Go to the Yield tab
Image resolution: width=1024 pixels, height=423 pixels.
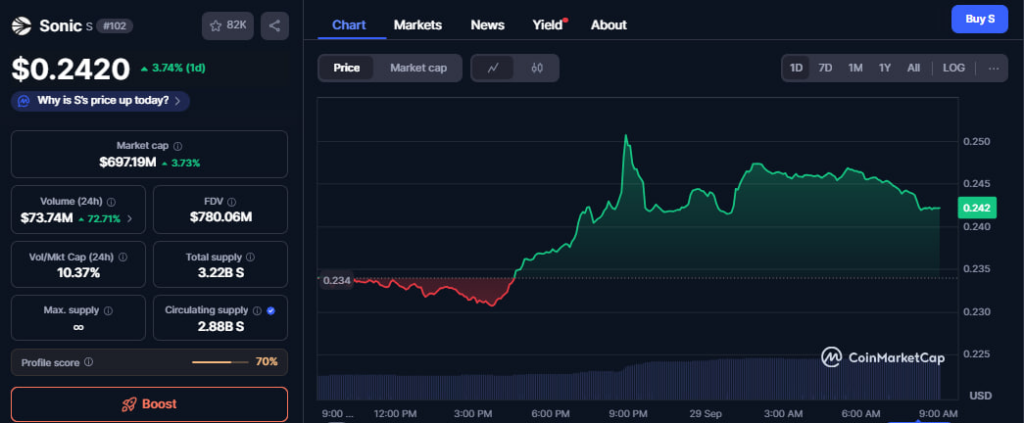(549, 25)
